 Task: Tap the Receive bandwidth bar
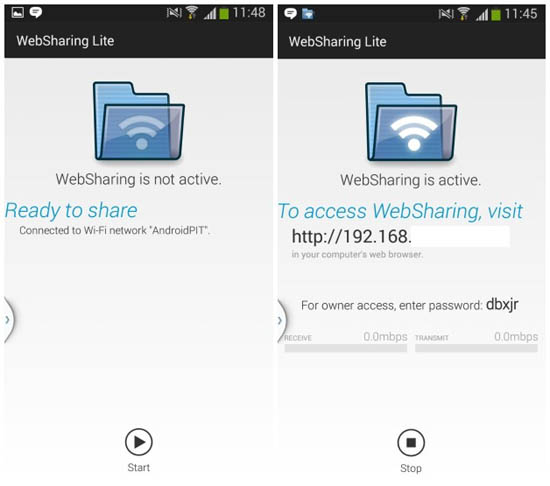click(x=346, y=348)
